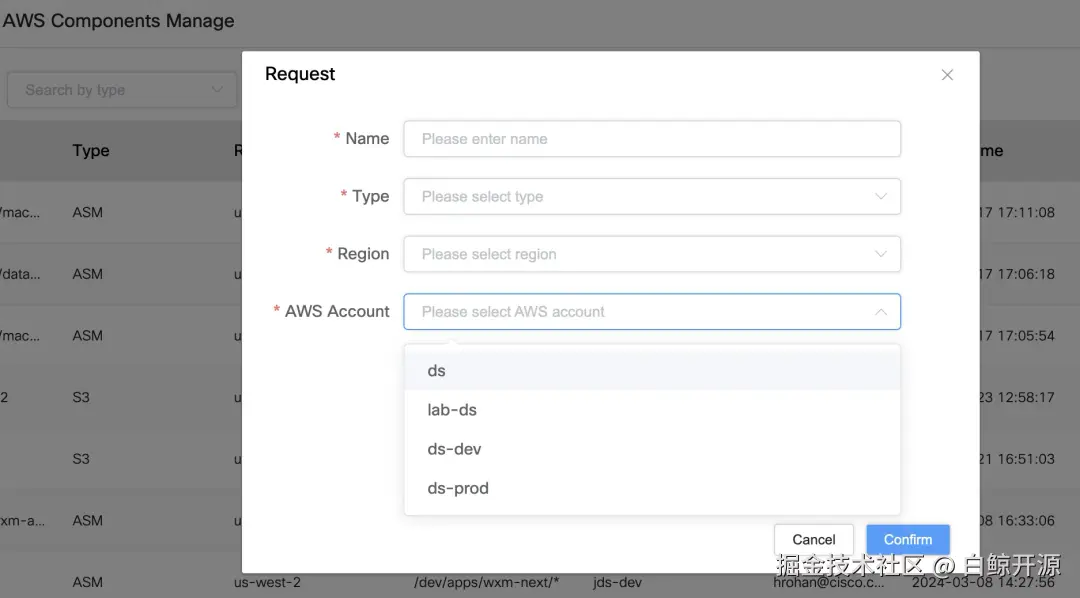The width and height of the screenshot is (1080, 598).
Task: Open the 'Search by type' dropdown behind dialog
Action: (x=122, y=90)
